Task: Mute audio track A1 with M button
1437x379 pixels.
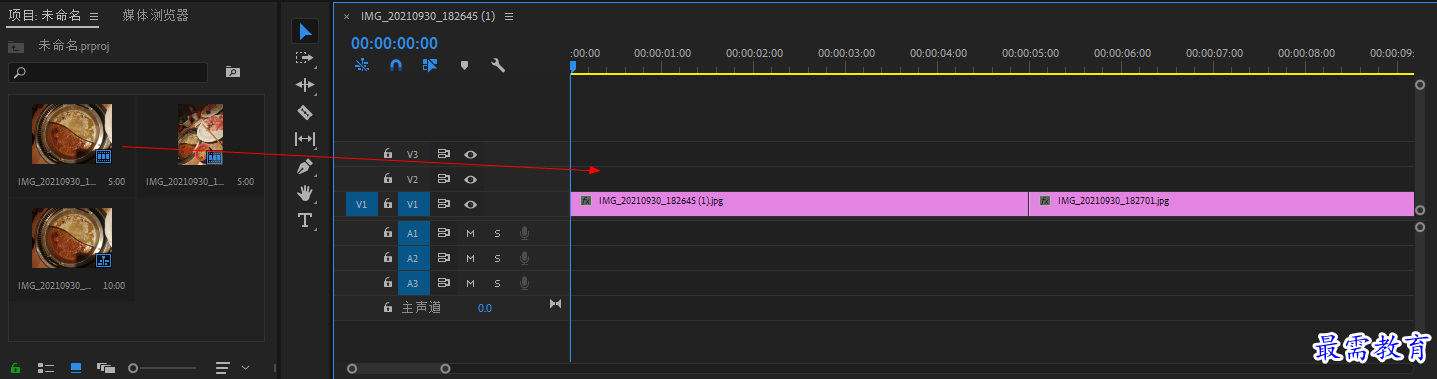Action: coord(470,233)
